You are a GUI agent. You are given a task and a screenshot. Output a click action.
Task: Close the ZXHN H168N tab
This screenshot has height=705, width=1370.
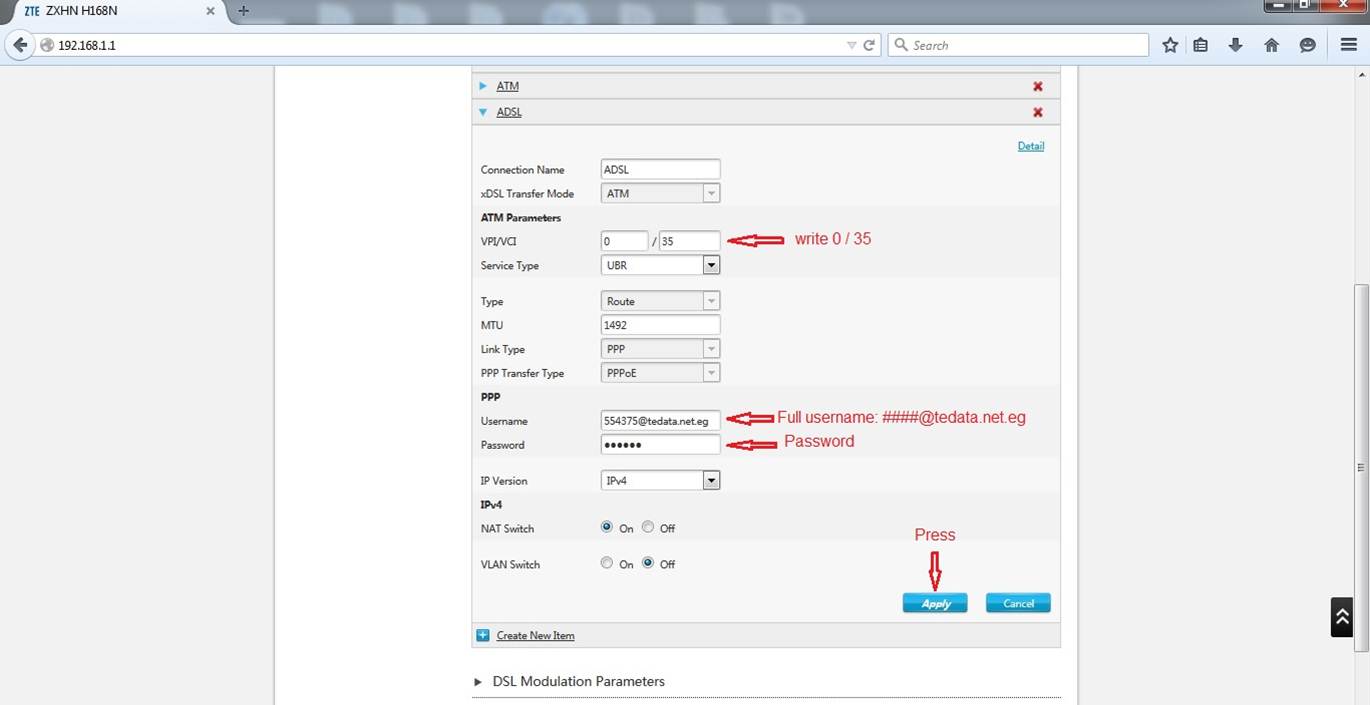pos(210,11)
